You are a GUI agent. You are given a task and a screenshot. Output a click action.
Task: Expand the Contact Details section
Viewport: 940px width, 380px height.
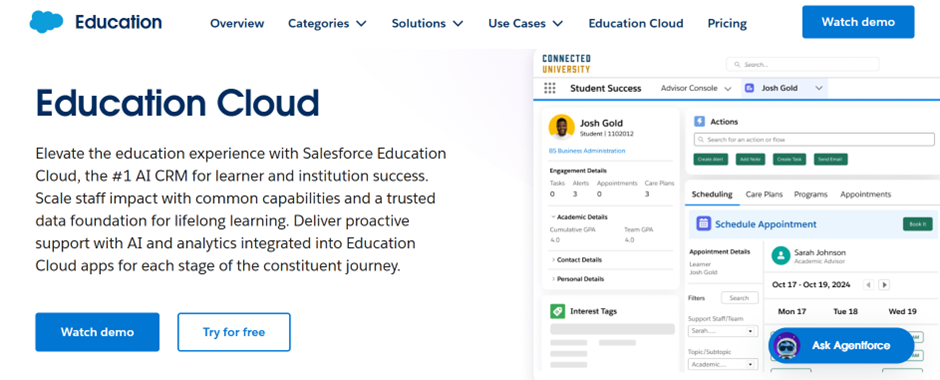pos(576,260)
